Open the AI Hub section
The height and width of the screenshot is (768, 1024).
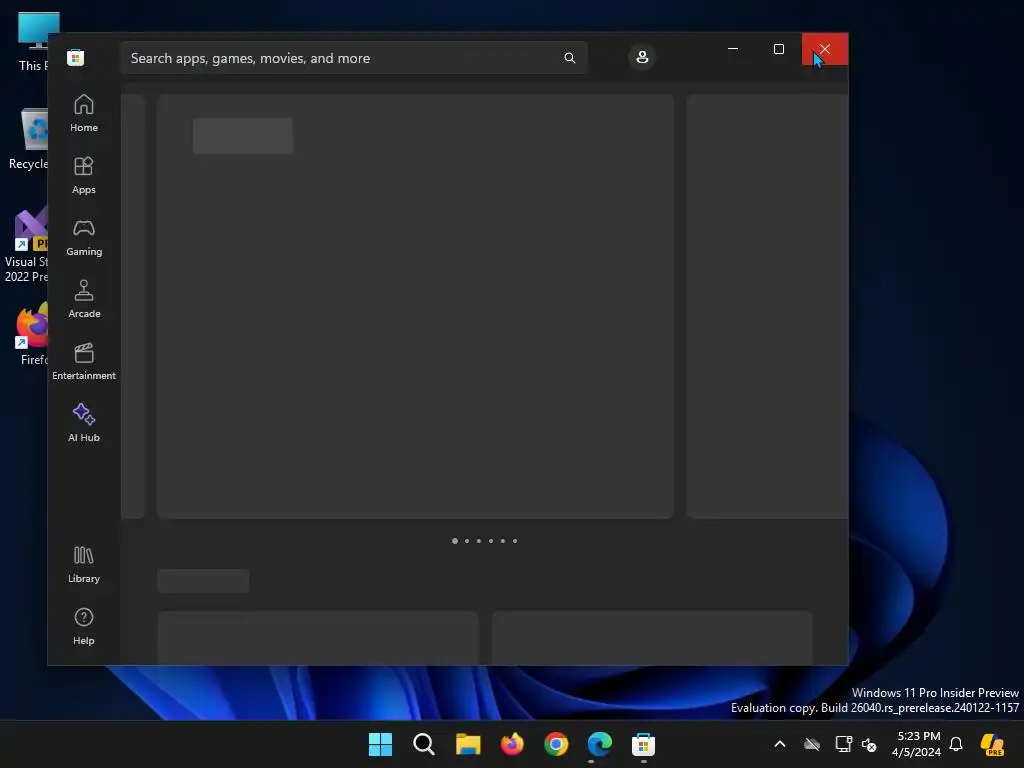pos(84,423)
